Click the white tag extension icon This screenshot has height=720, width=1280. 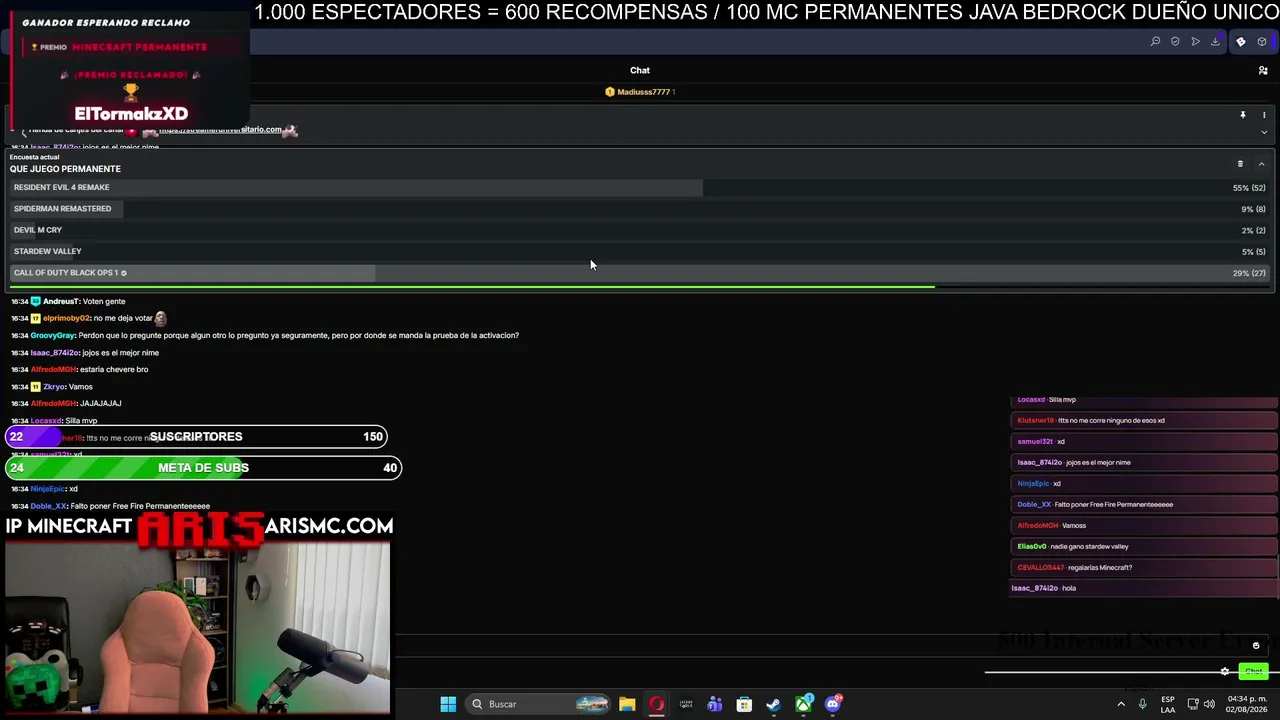click(1241, 41)
